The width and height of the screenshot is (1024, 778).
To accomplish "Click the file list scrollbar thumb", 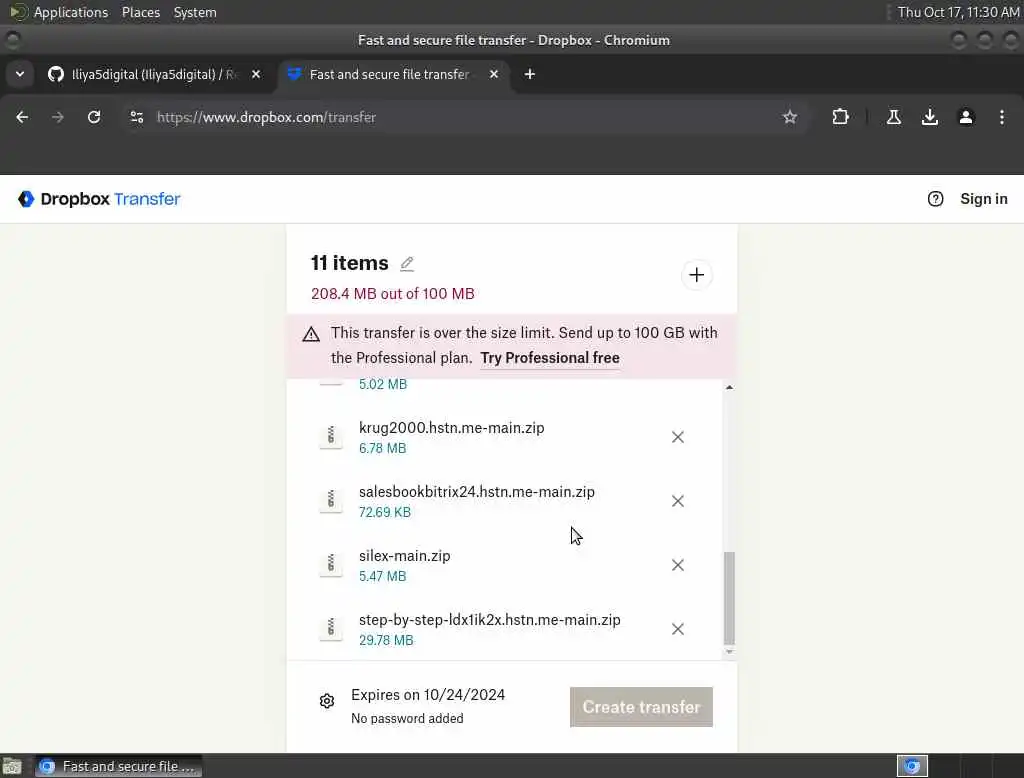I will click(x=729, y=598).
